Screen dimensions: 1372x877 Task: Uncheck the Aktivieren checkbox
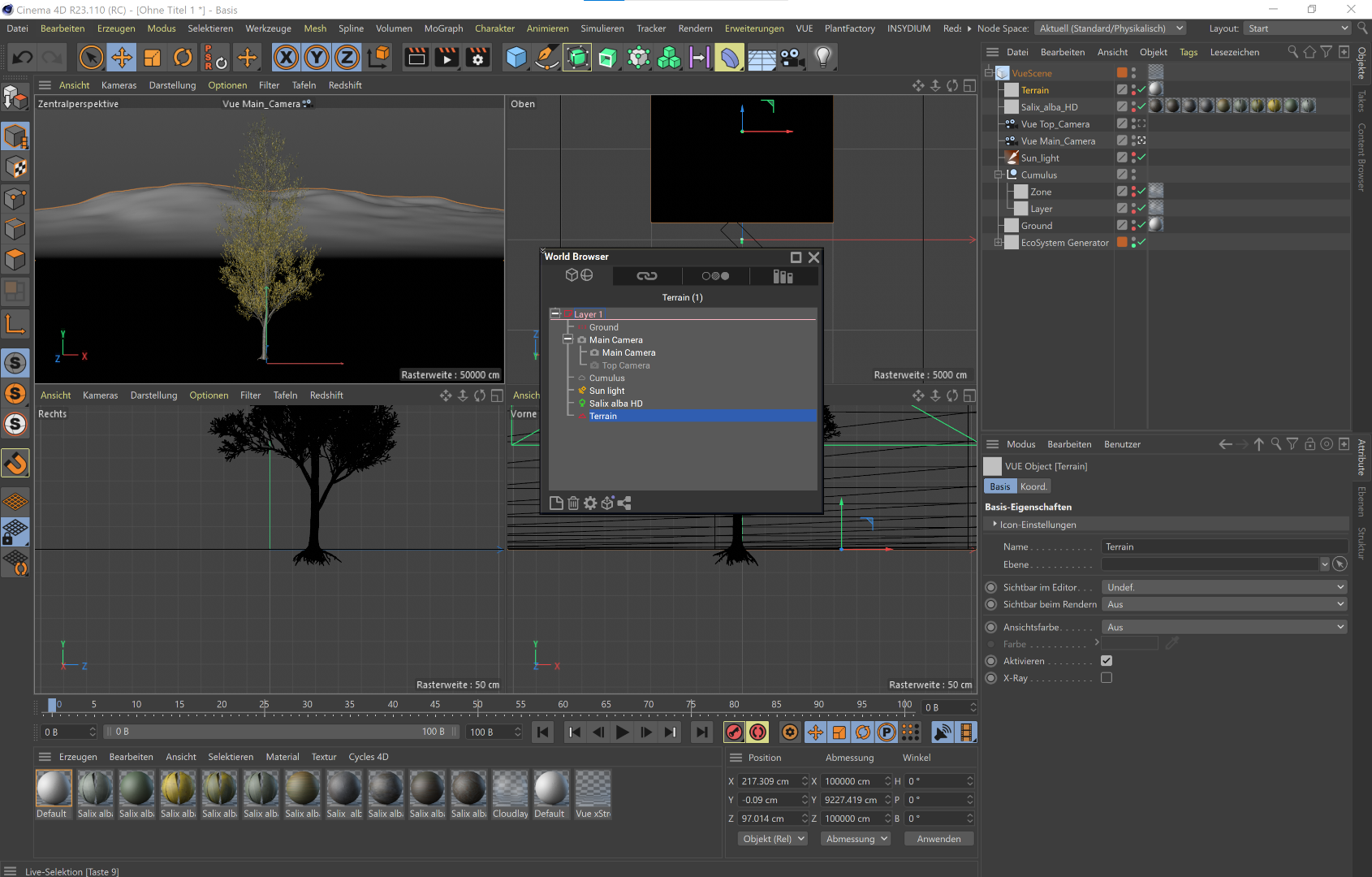pyautogui.click(x=1107, y=661)
